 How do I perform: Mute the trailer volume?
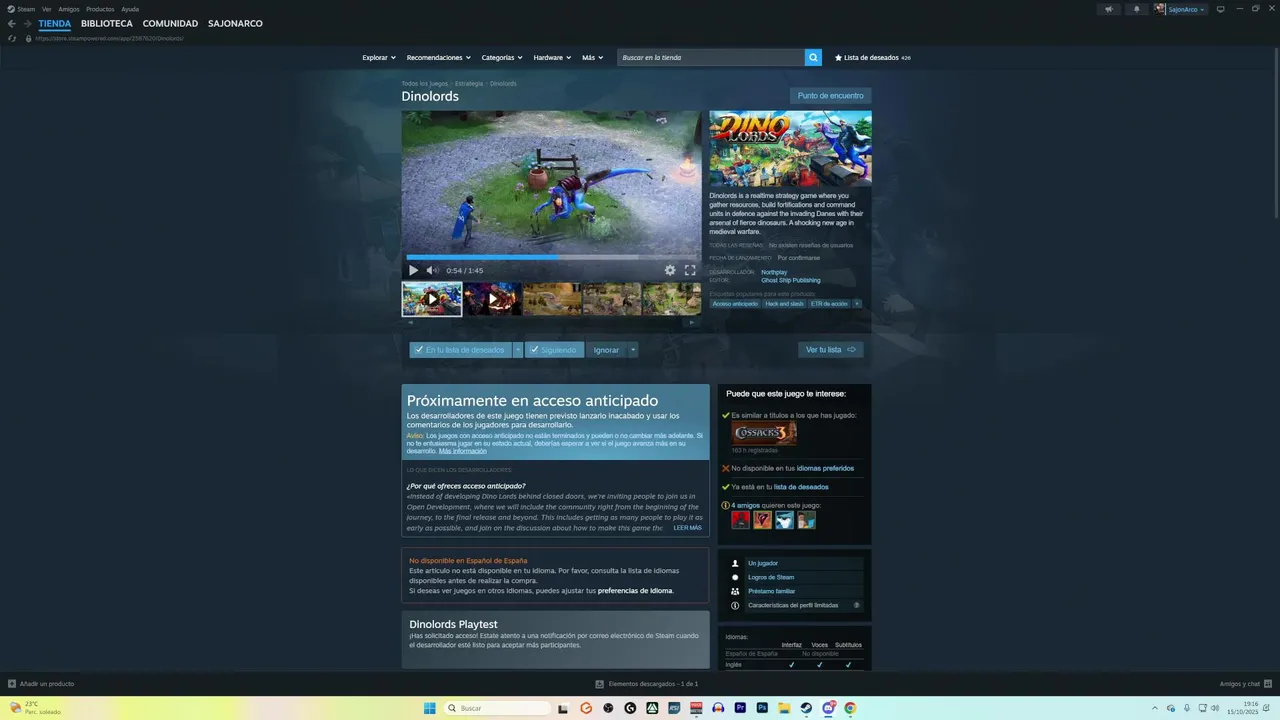click(x=432, y=270)
